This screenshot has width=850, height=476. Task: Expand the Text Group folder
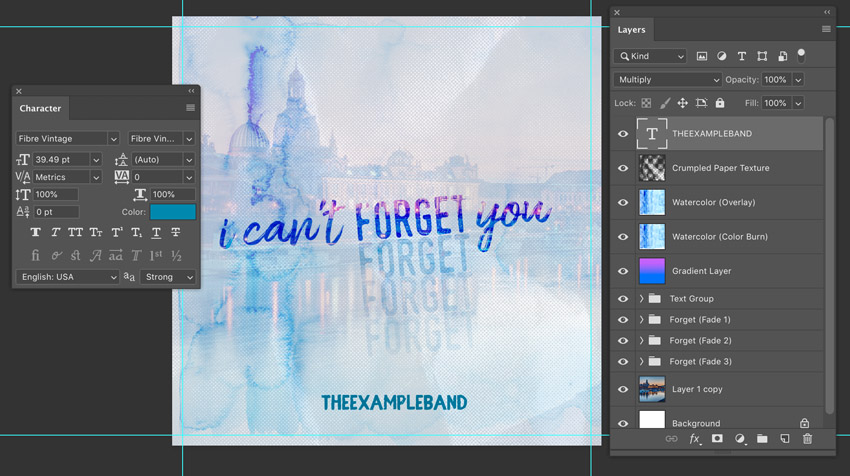642,299
